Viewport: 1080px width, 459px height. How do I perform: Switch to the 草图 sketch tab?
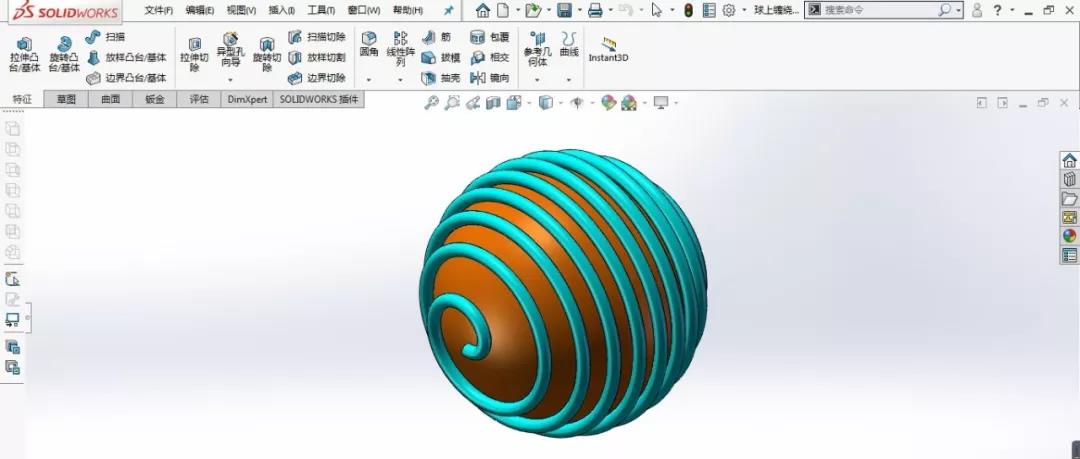(66, 100)
